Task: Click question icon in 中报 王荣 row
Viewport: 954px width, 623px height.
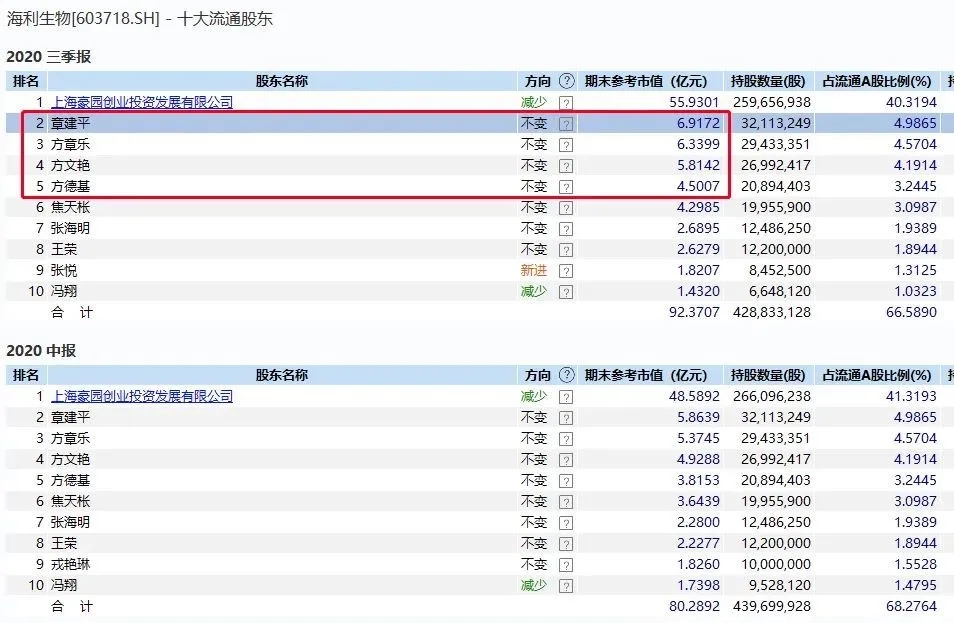Action: (x=566, y=544)
